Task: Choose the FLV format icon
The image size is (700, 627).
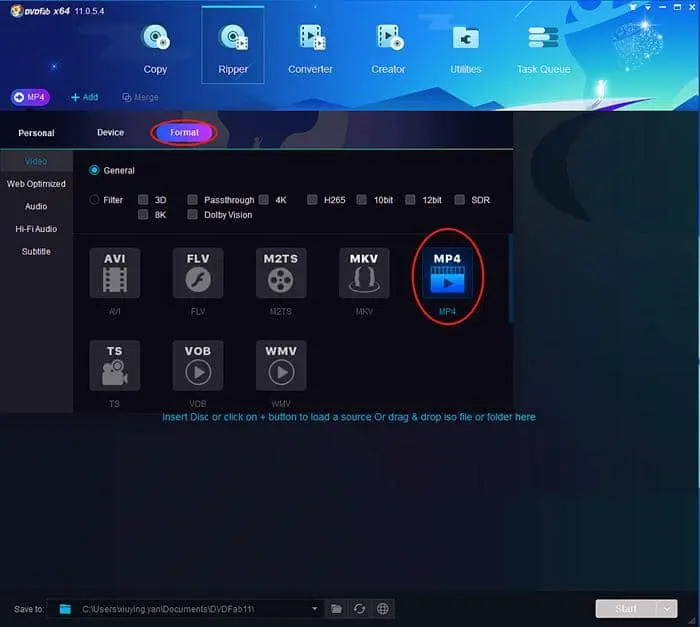Action: (198, 273)
